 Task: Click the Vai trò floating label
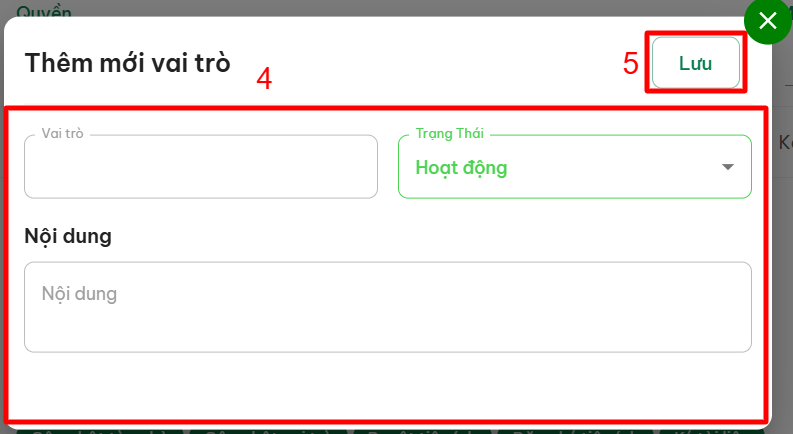[x=62, y=133]
